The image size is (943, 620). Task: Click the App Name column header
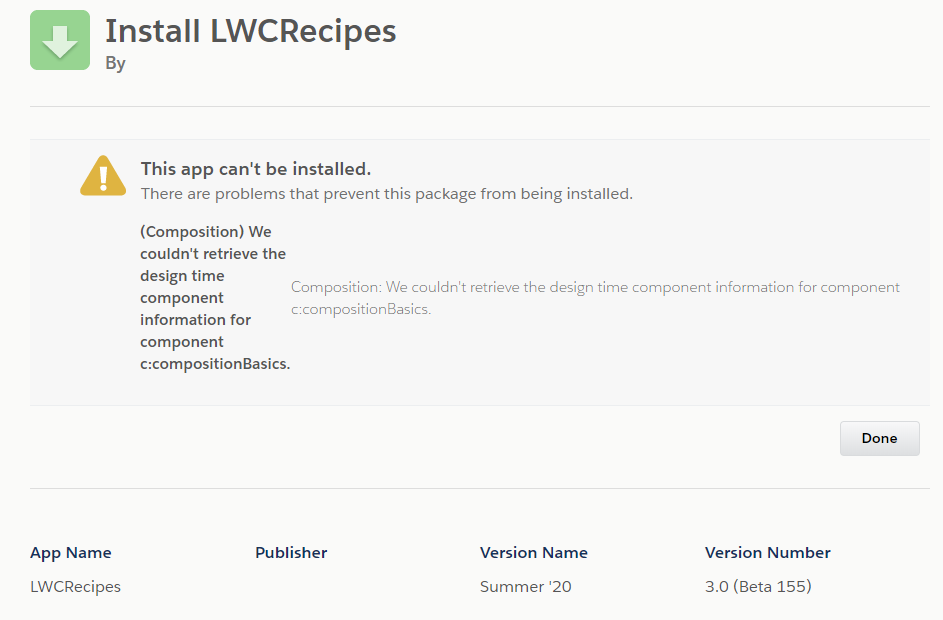tap(71, 552)
